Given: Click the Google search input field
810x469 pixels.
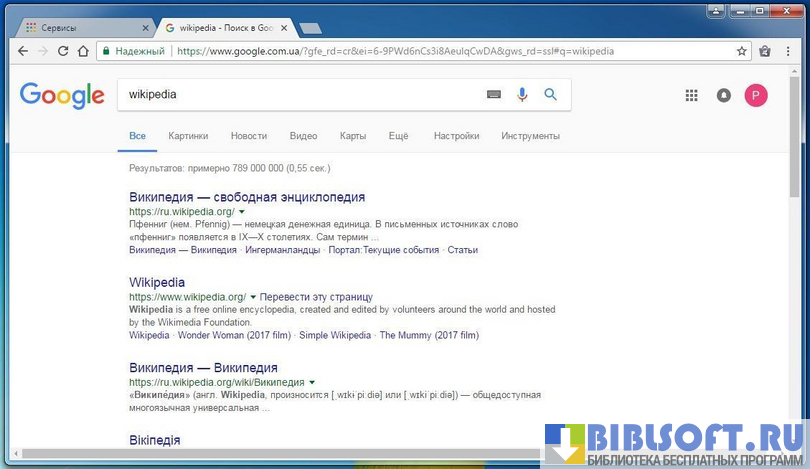Looking at the screenshot, I should [x=300, y=95].
